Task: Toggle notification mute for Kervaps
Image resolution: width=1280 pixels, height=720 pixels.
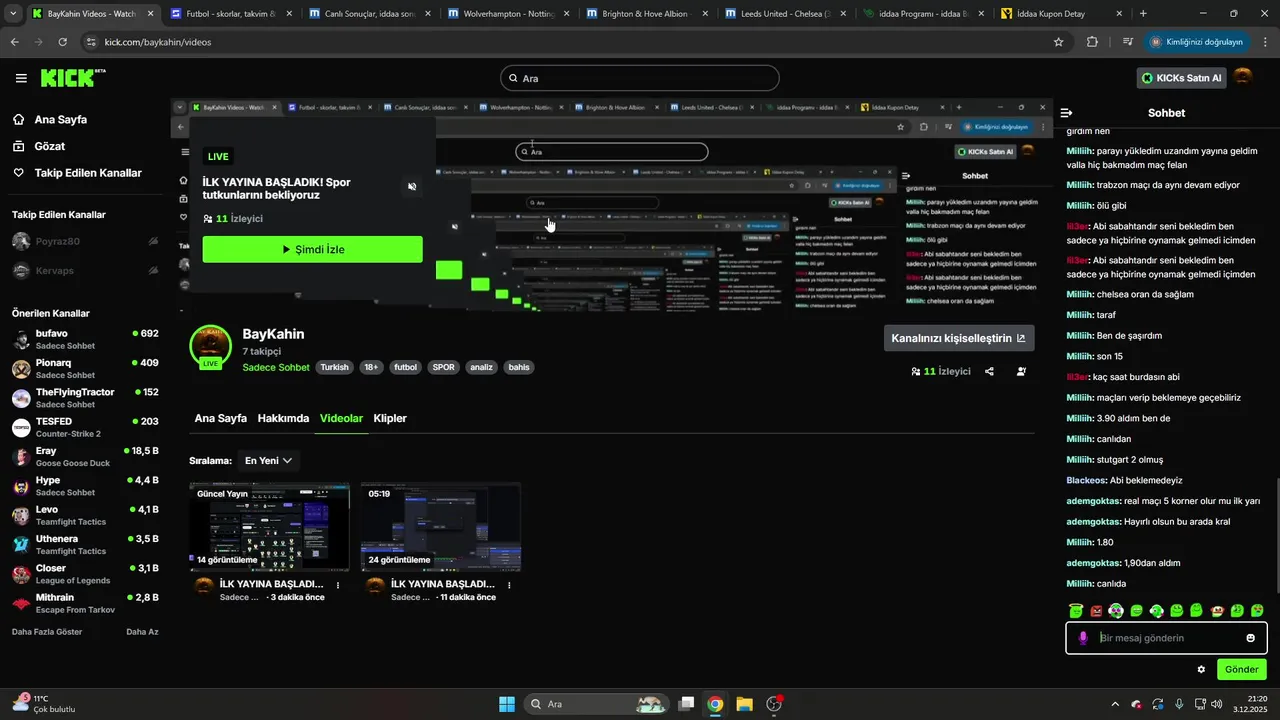Action: (x=153, y=270)
